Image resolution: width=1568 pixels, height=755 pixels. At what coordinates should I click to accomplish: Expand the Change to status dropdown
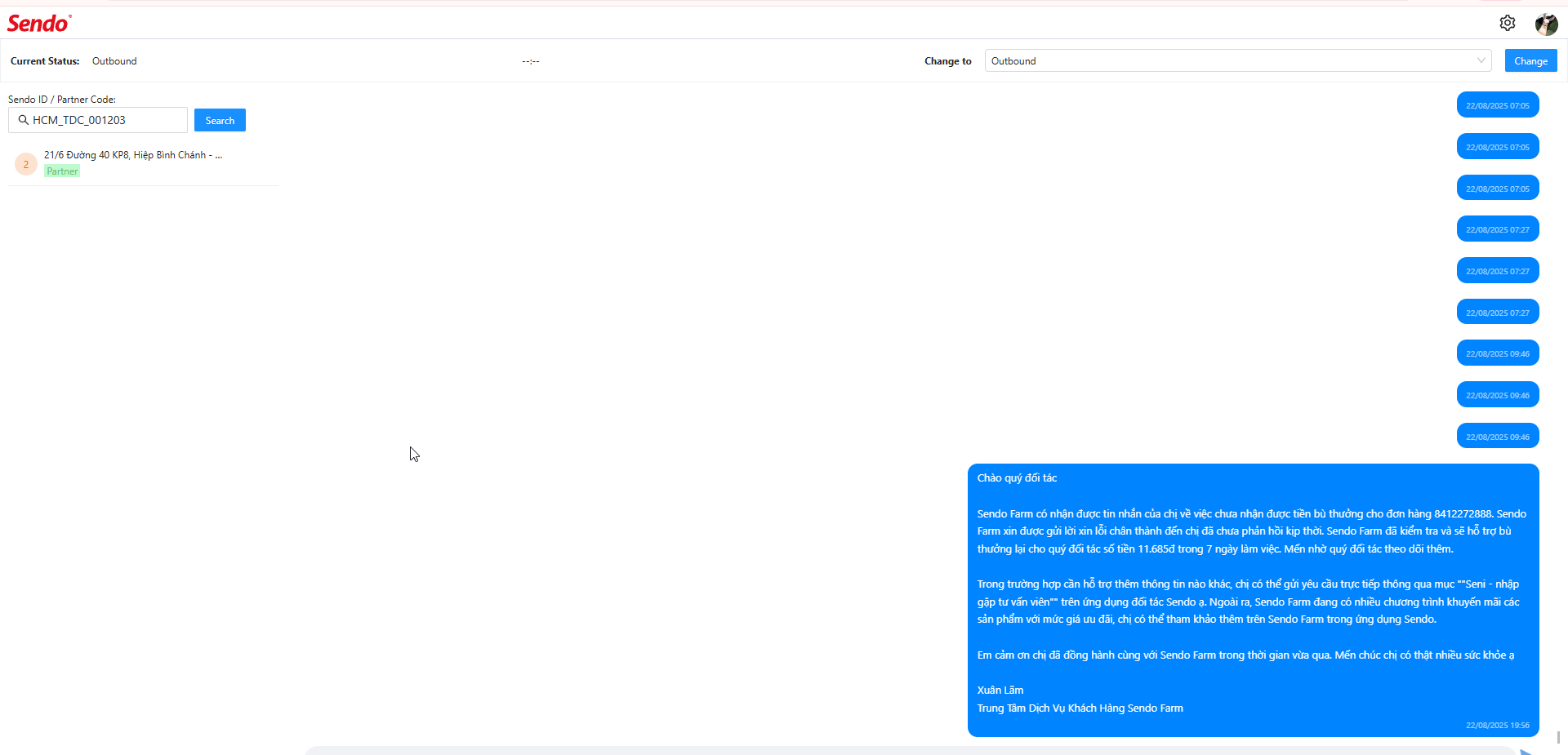[x=1237, y=60]
